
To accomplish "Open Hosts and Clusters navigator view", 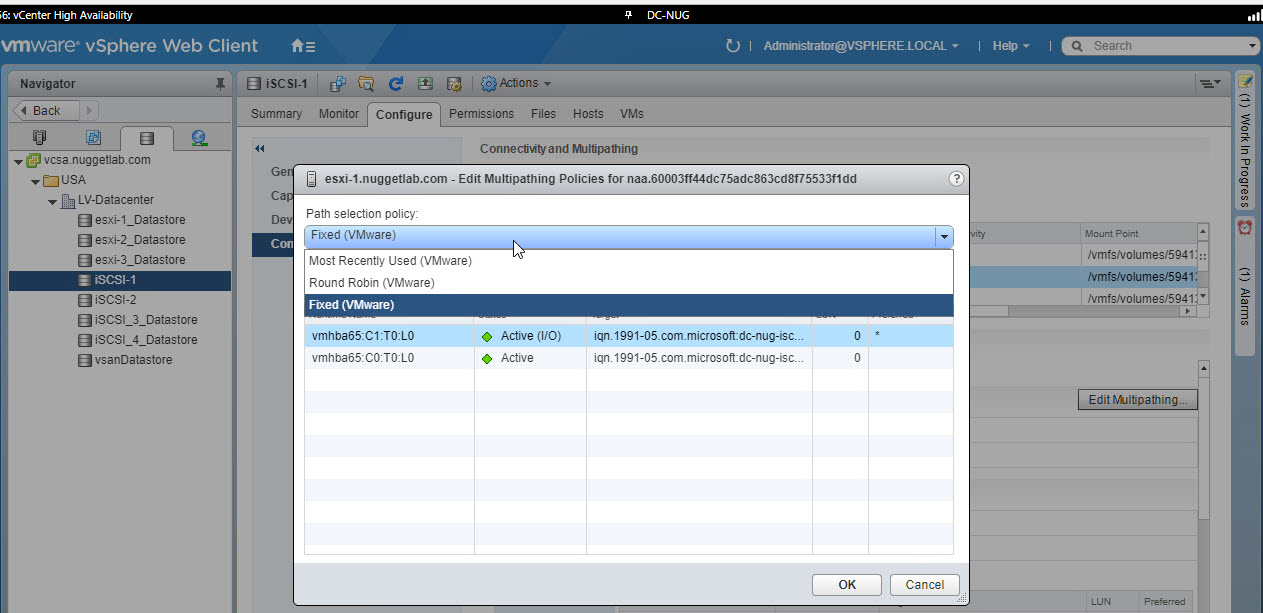I will [x=40, y=138].
